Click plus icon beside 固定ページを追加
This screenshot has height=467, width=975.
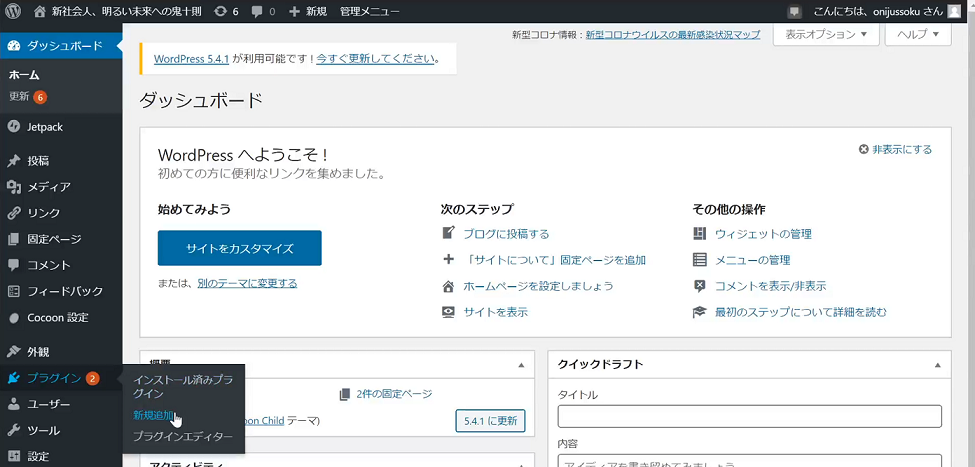(448, 259)
